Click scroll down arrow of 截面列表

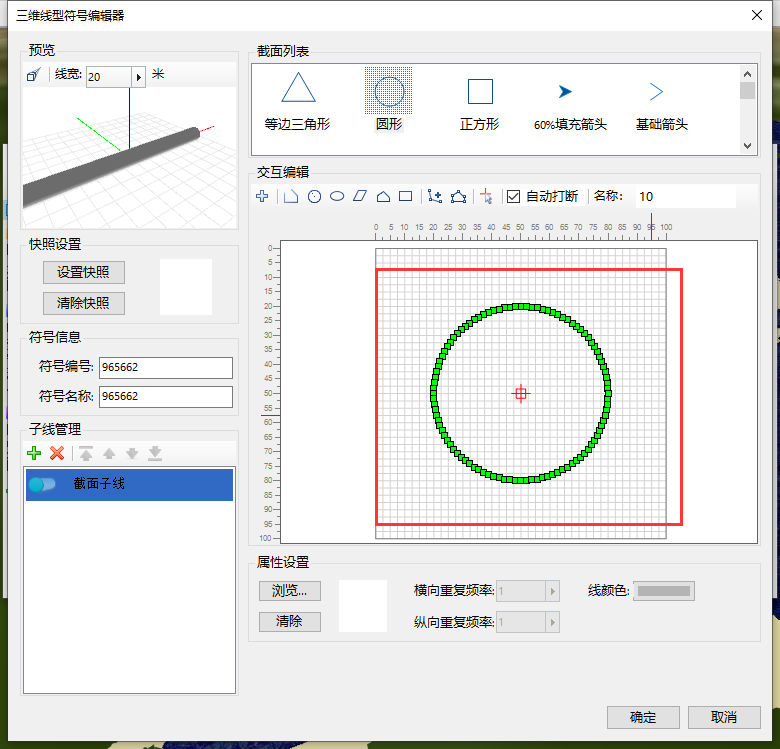(747, 146)
